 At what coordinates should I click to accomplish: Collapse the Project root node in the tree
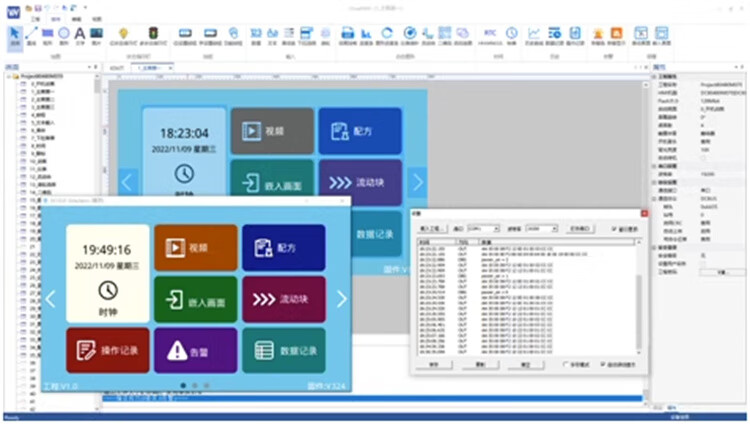click(x=7, y=77)
